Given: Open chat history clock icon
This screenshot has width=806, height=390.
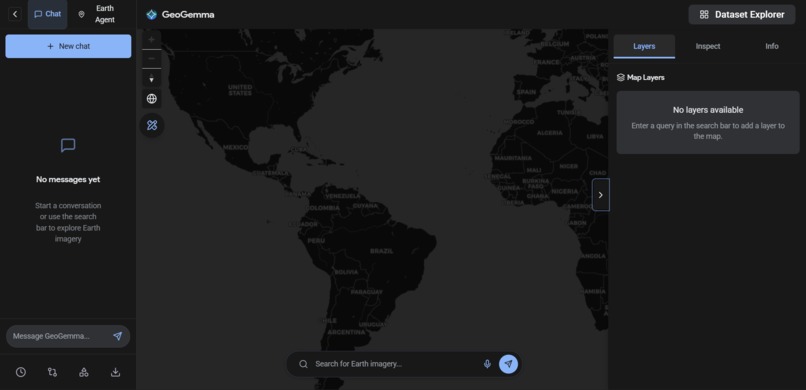Looking at the screenshot, I should pos(21,372).
